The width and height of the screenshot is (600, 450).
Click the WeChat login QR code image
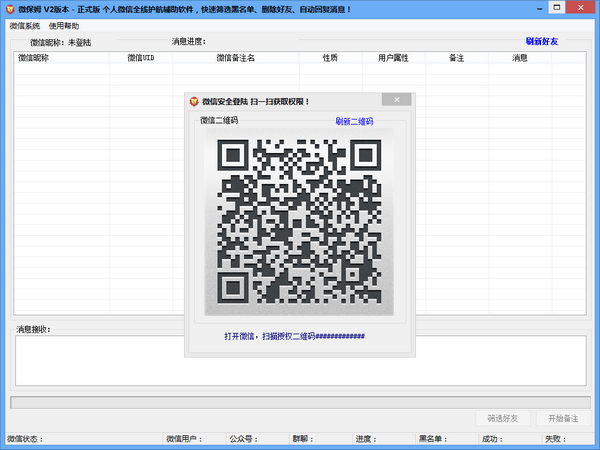(x=299, y=222)
